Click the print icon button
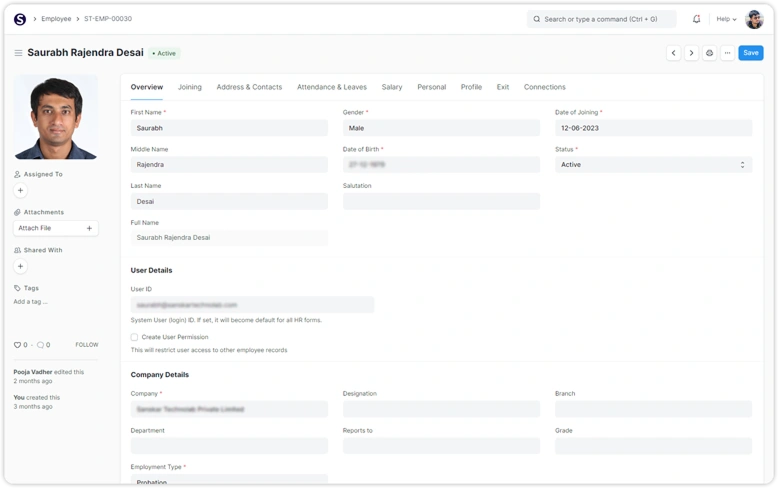 710,53
